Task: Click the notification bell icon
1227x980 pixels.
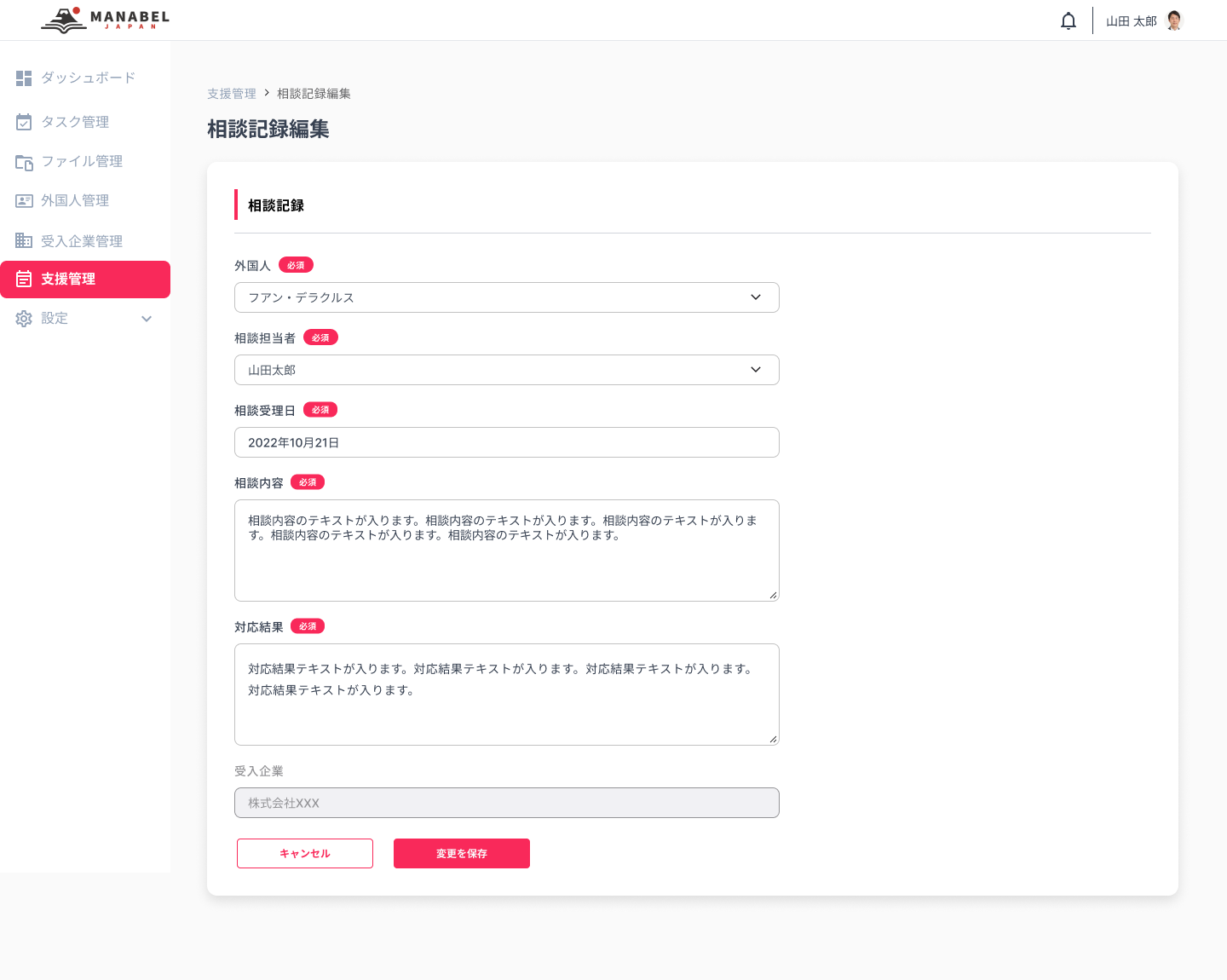Action: 1068,21
